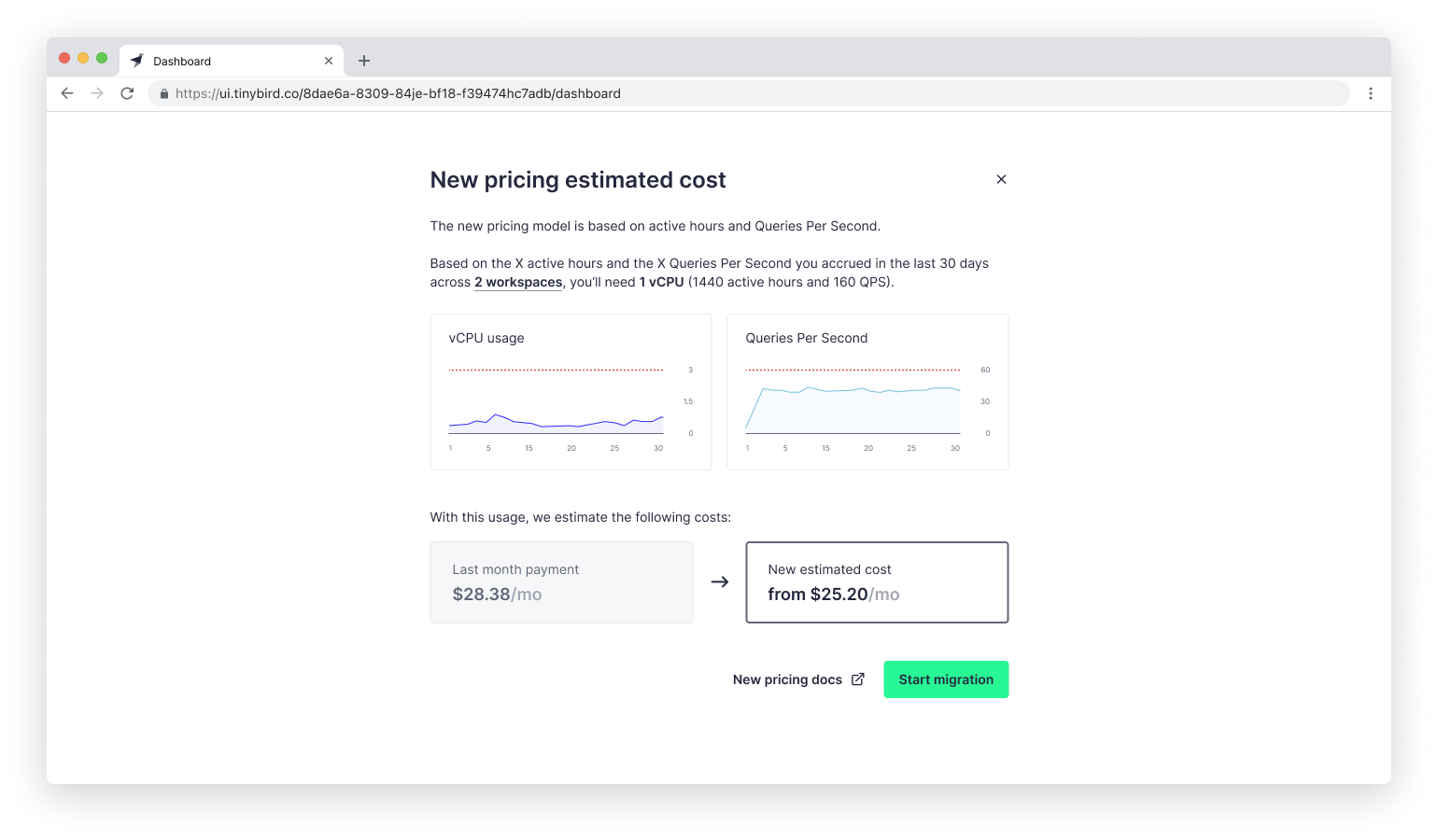Close the New pricing estimated cost dialog
Image resolution: width=1438 pixels, height=840 pixels.
(1001, 179)
